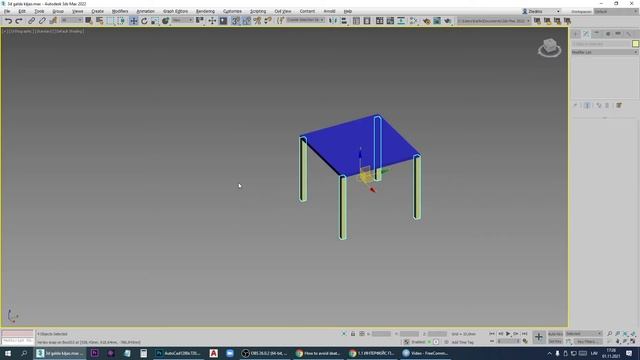This screenshot has width=640, height=360.
Task: Click the Redo arrow icon
Action: 19,20
